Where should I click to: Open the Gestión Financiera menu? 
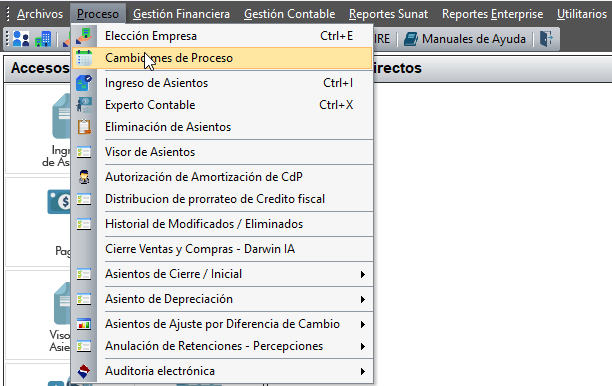pos(181,14)
